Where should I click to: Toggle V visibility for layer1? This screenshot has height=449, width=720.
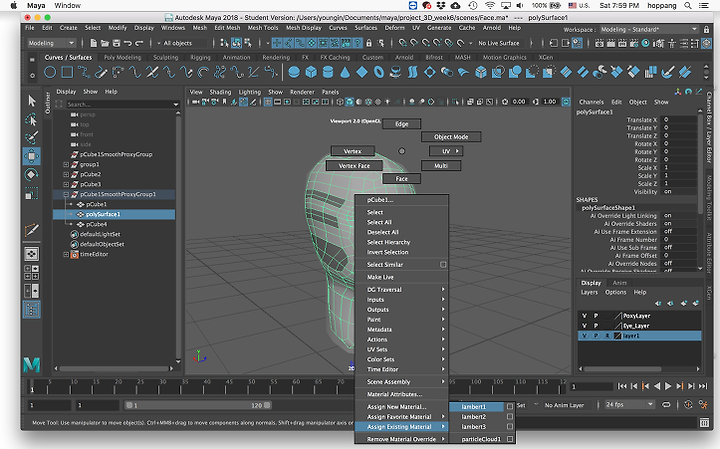pos(584,336)
